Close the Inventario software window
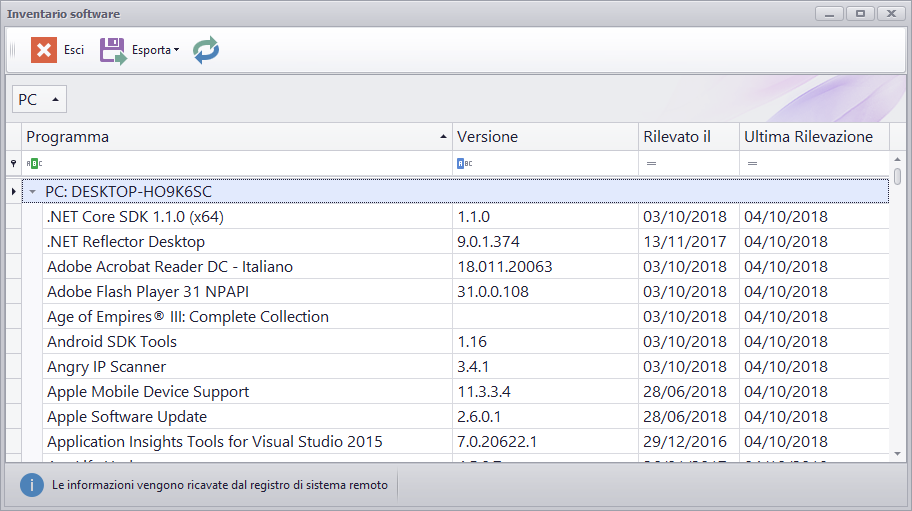Screen dimensions: 912x511 (891, 13)
